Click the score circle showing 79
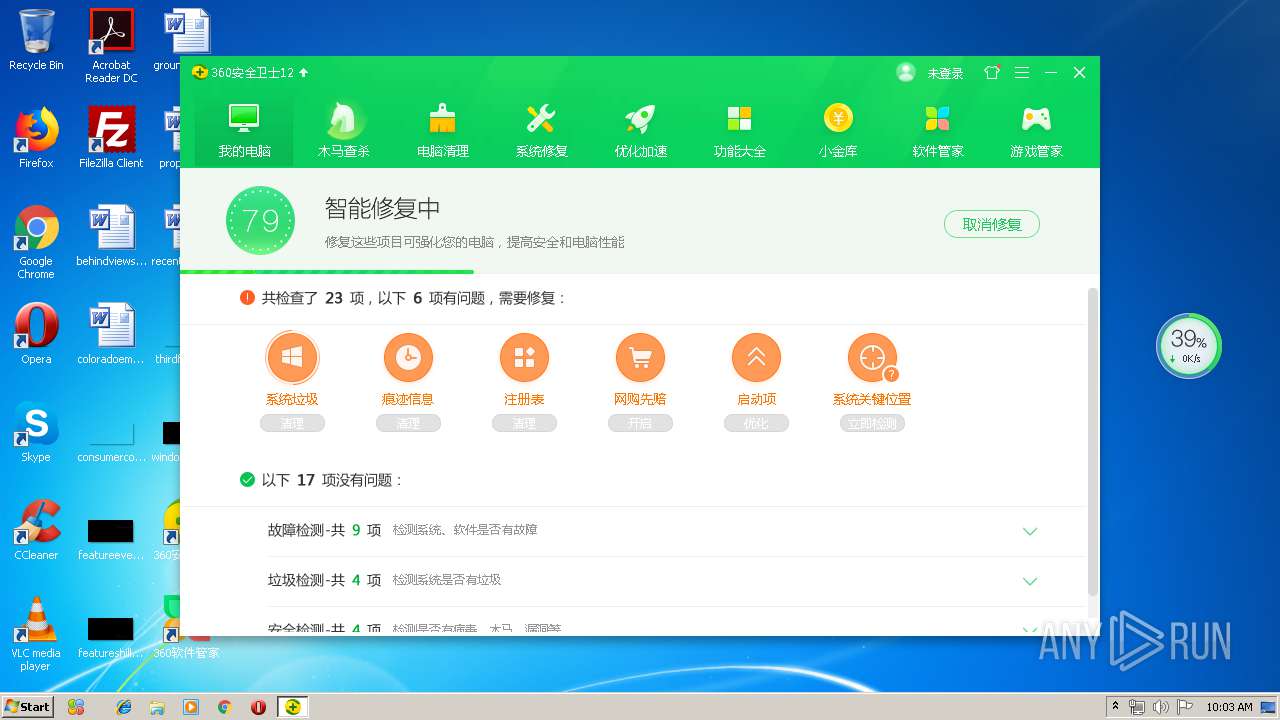 [260, 220]
